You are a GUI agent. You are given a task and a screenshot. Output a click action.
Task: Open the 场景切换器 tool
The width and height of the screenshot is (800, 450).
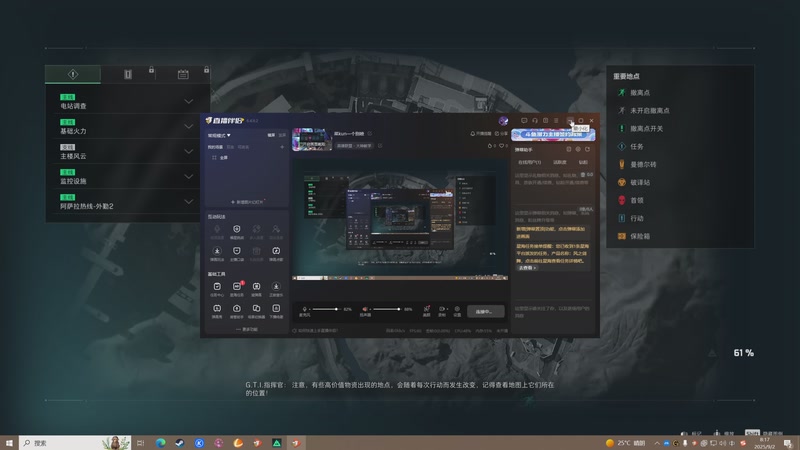click(x=256, y=311)
